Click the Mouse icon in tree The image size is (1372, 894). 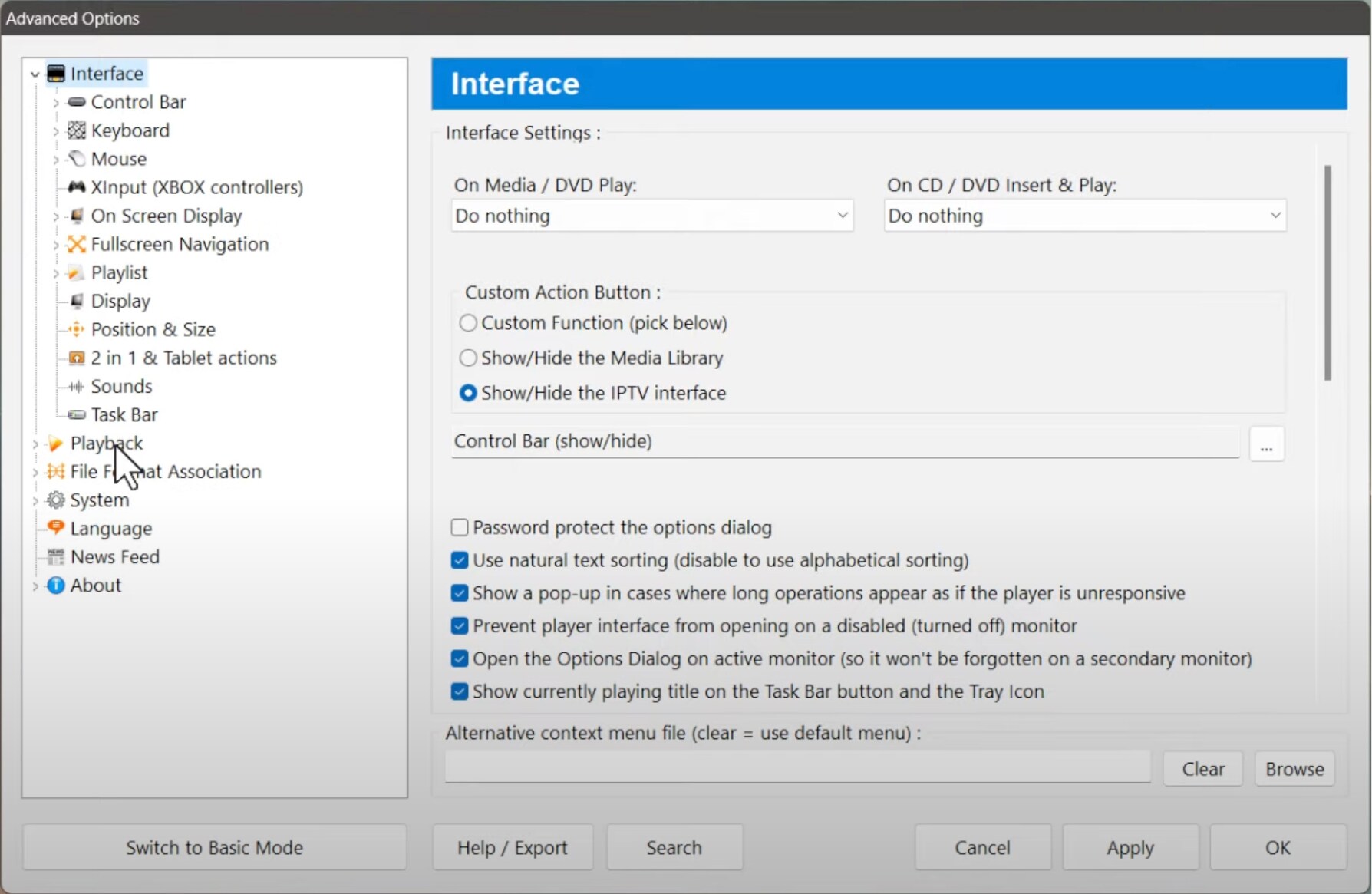click(77, 159)
